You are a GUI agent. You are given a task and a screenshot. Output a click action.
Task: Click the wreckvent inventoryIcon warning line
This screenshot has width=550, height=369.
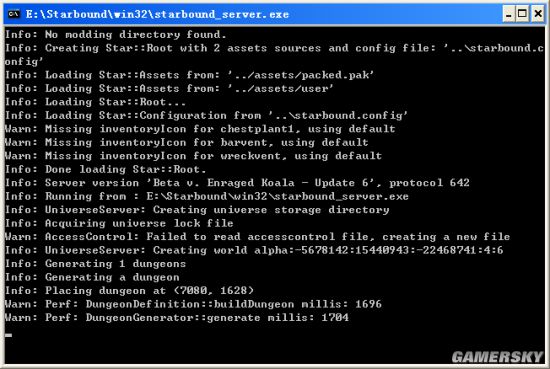193,156
